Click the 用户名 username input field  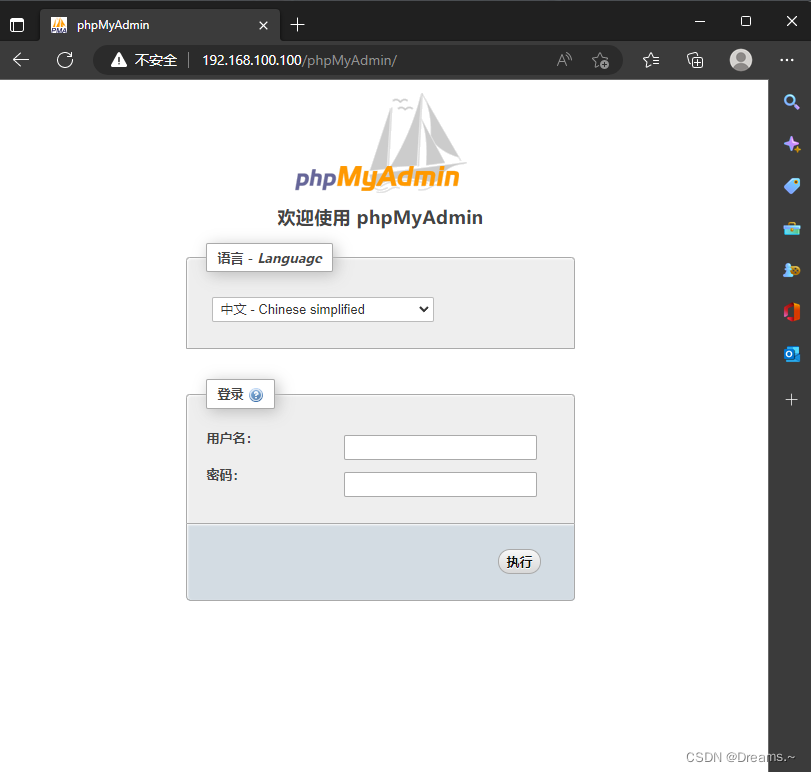click(x=440, y=447)
